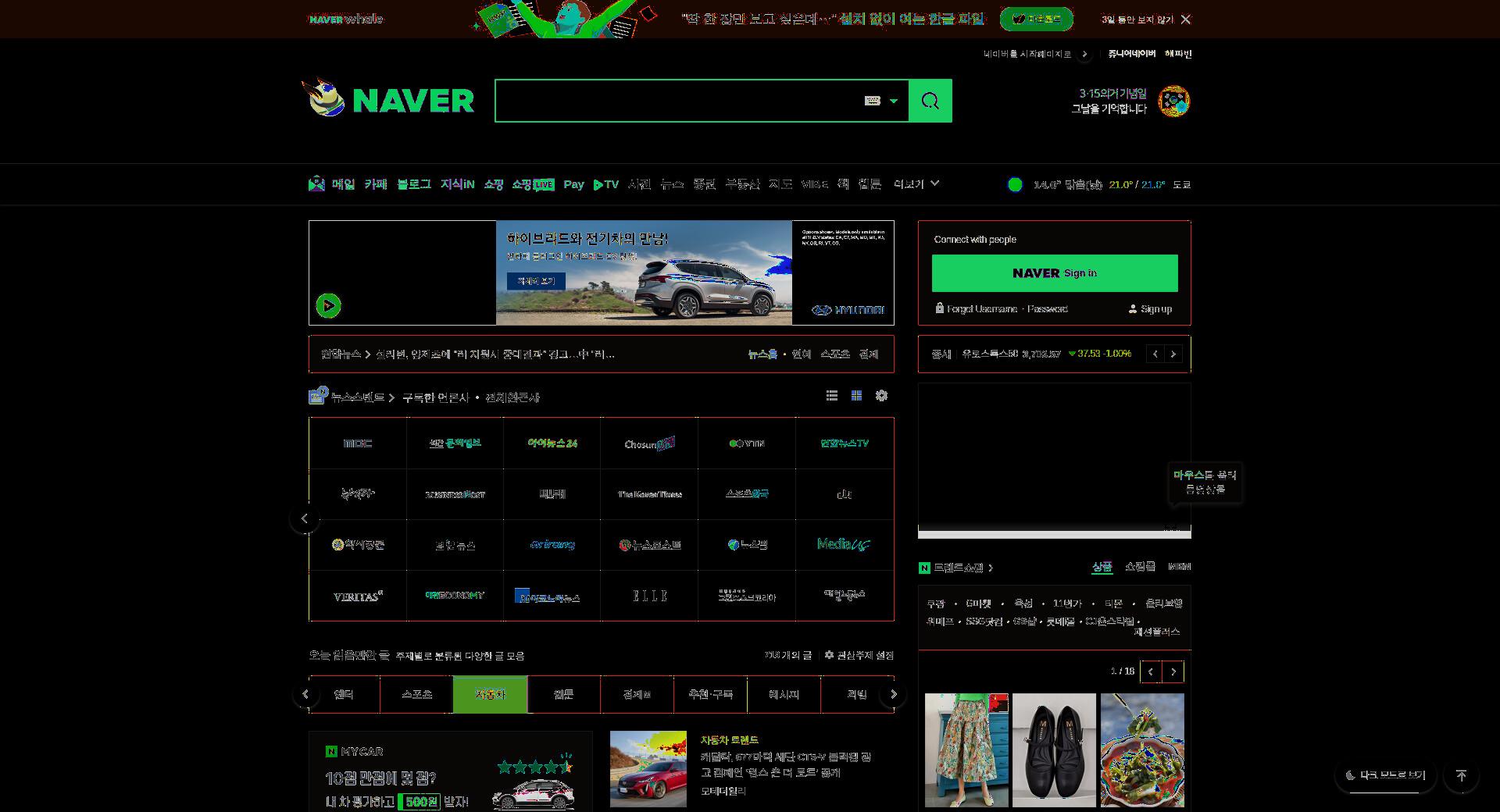Click the NAVER Sign in button
This screenshot has width=1500, height=812.
1055,272
